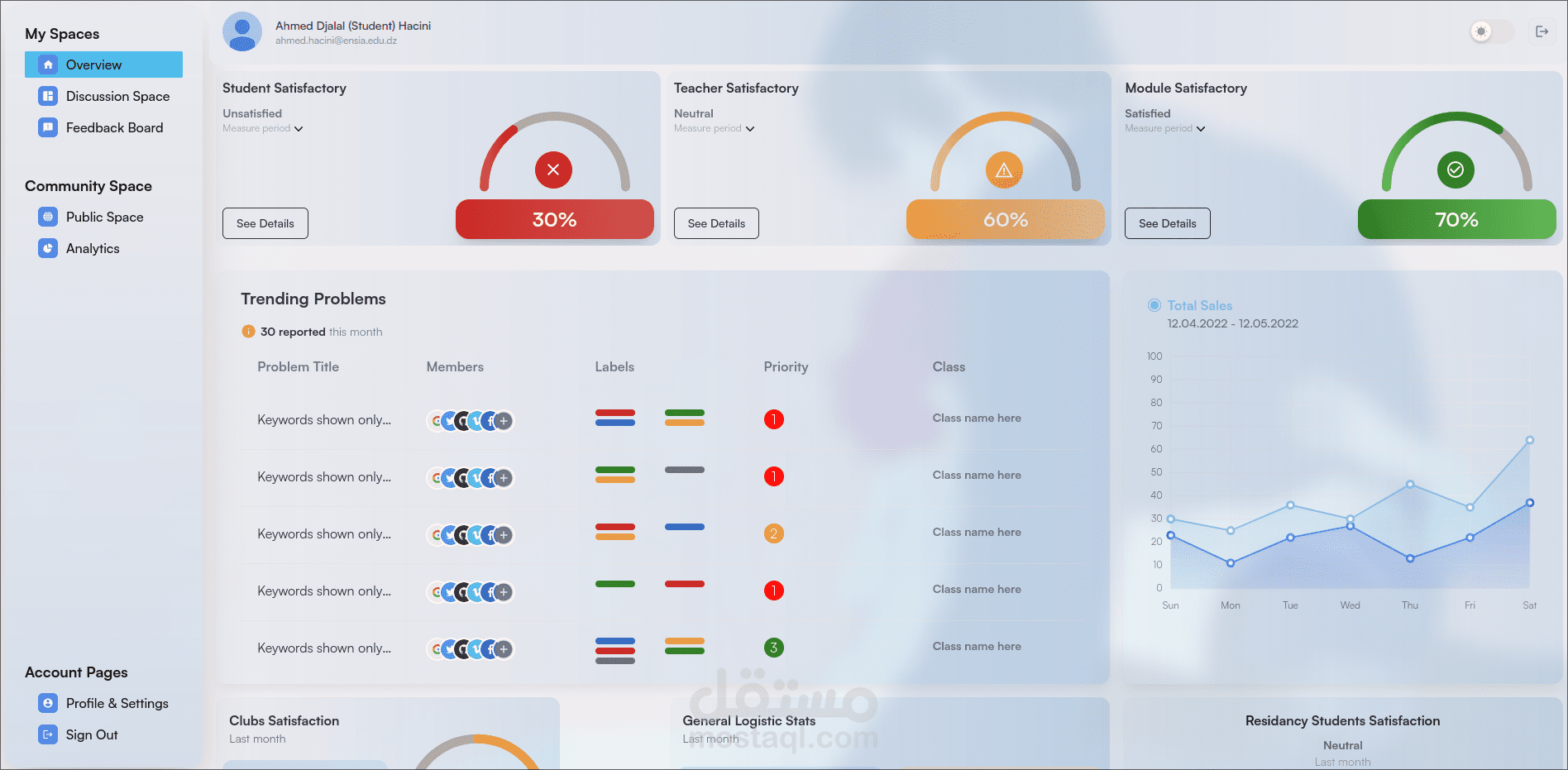
Task: Click the user avatar in header
Action: point(242,31)
